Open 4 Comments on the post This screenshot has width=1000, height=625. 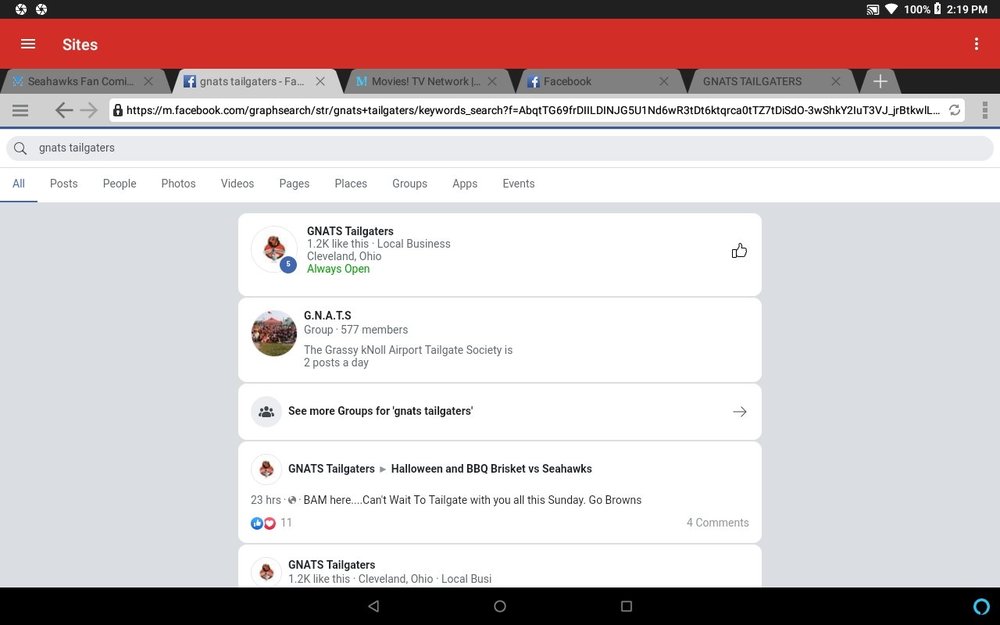coord(717,523)
